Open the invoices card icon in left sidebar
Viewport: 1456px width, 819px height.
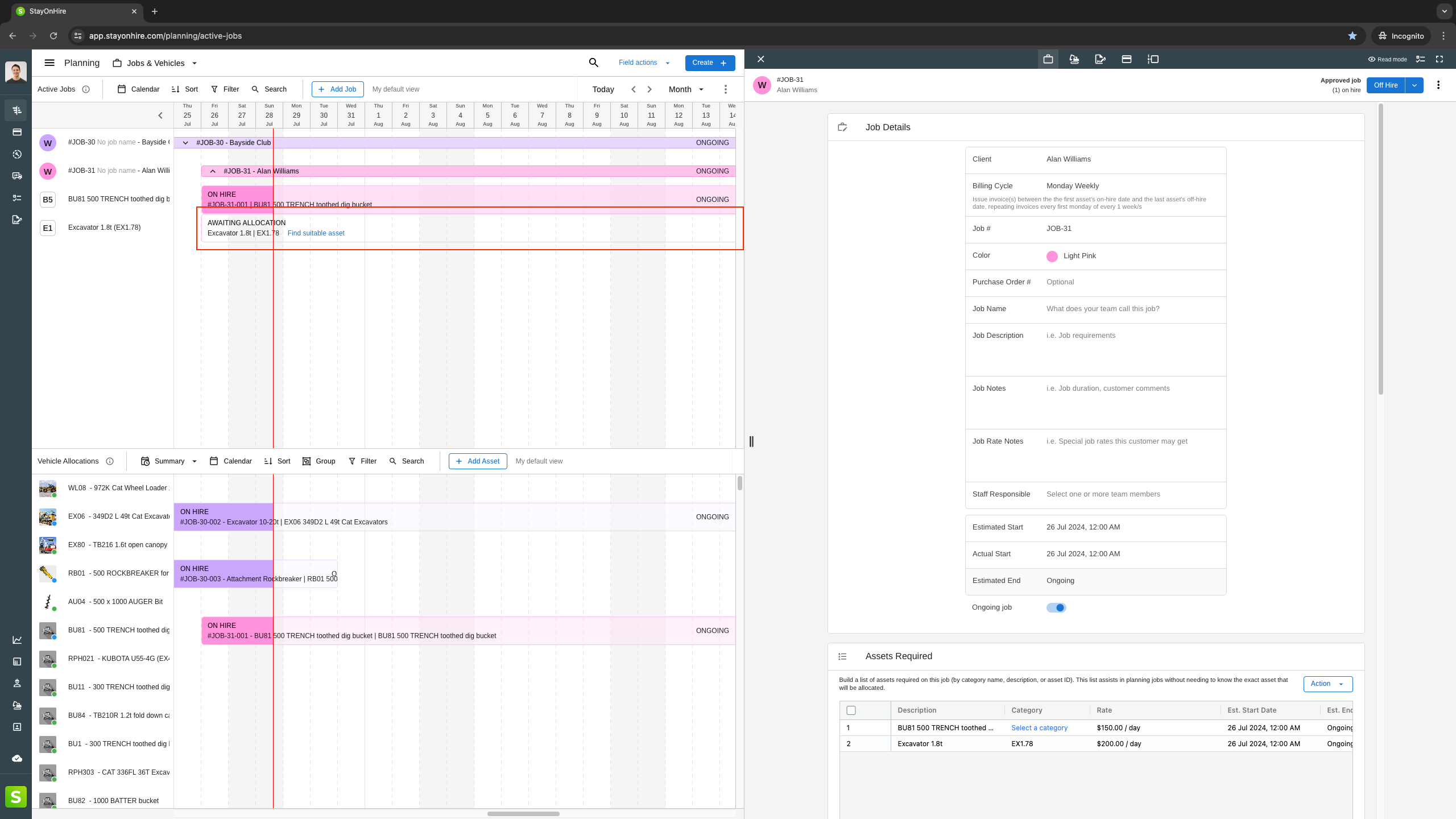[17, 132]
